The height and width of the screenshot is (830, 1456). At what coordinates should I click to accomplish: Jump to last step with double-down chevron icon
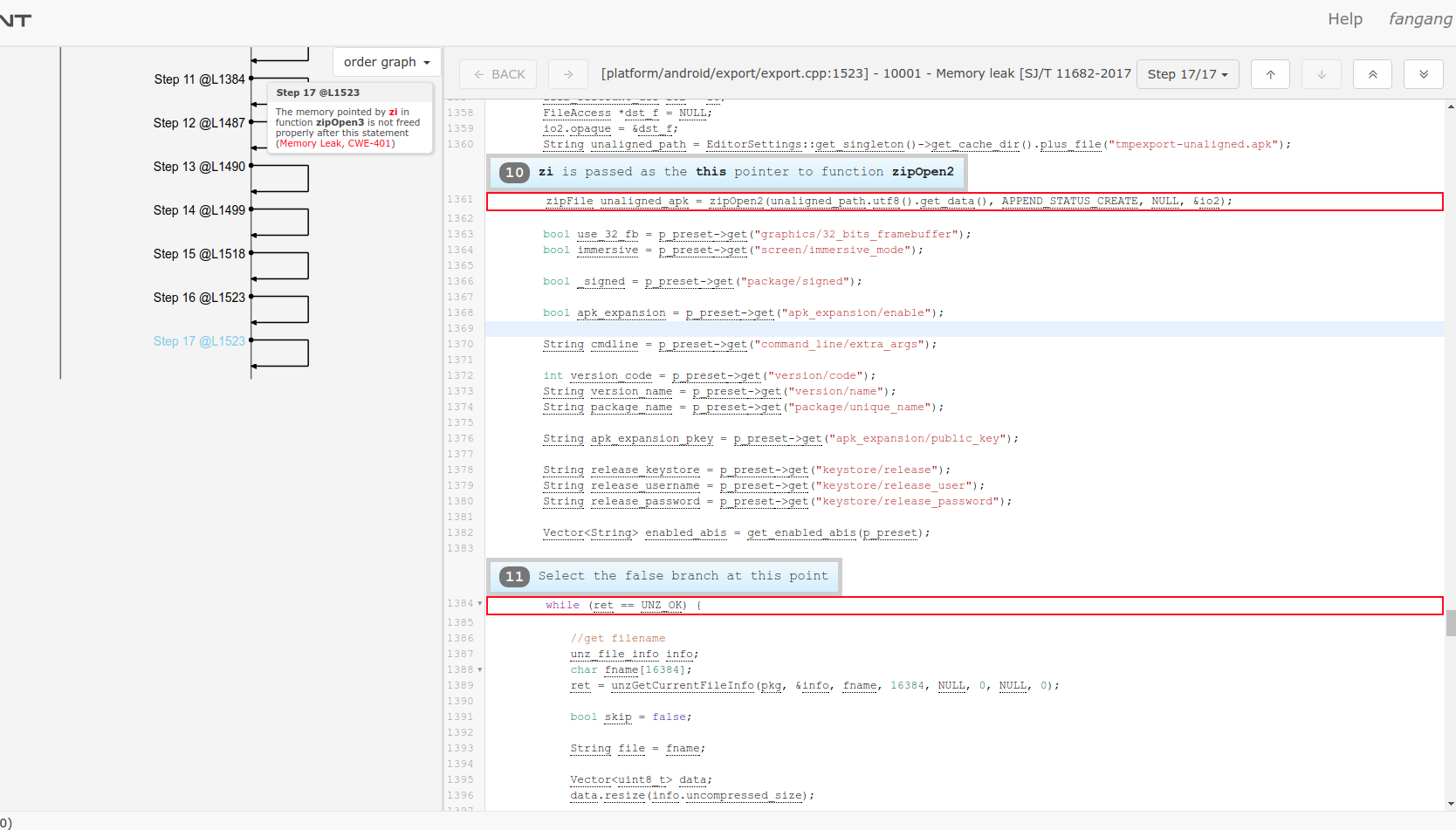point(1424,74)
